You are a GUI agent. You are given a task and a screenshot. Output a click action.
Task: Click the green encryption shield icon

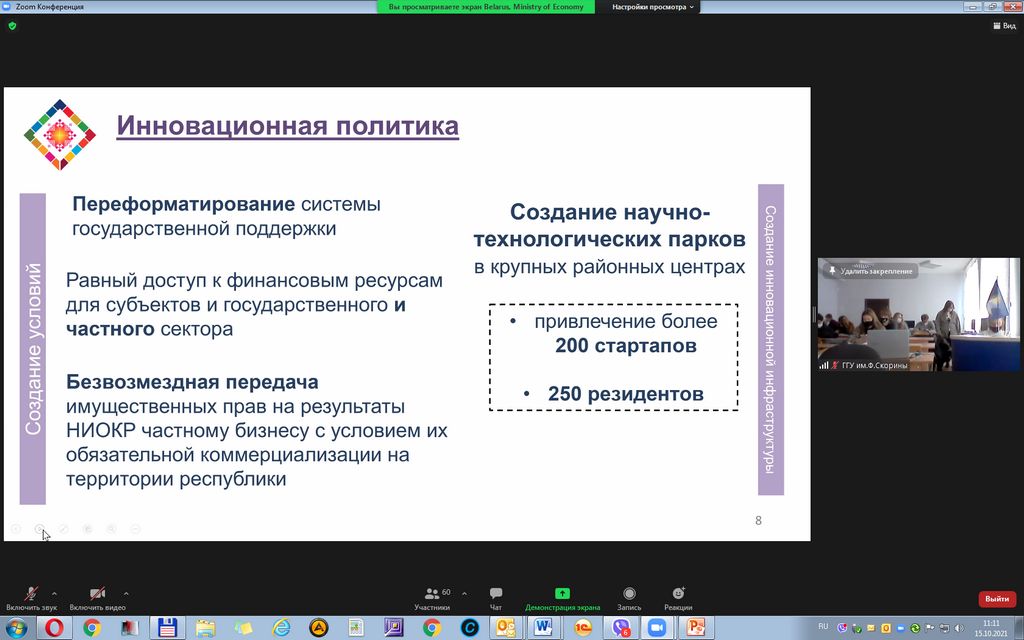pos(12,26)
